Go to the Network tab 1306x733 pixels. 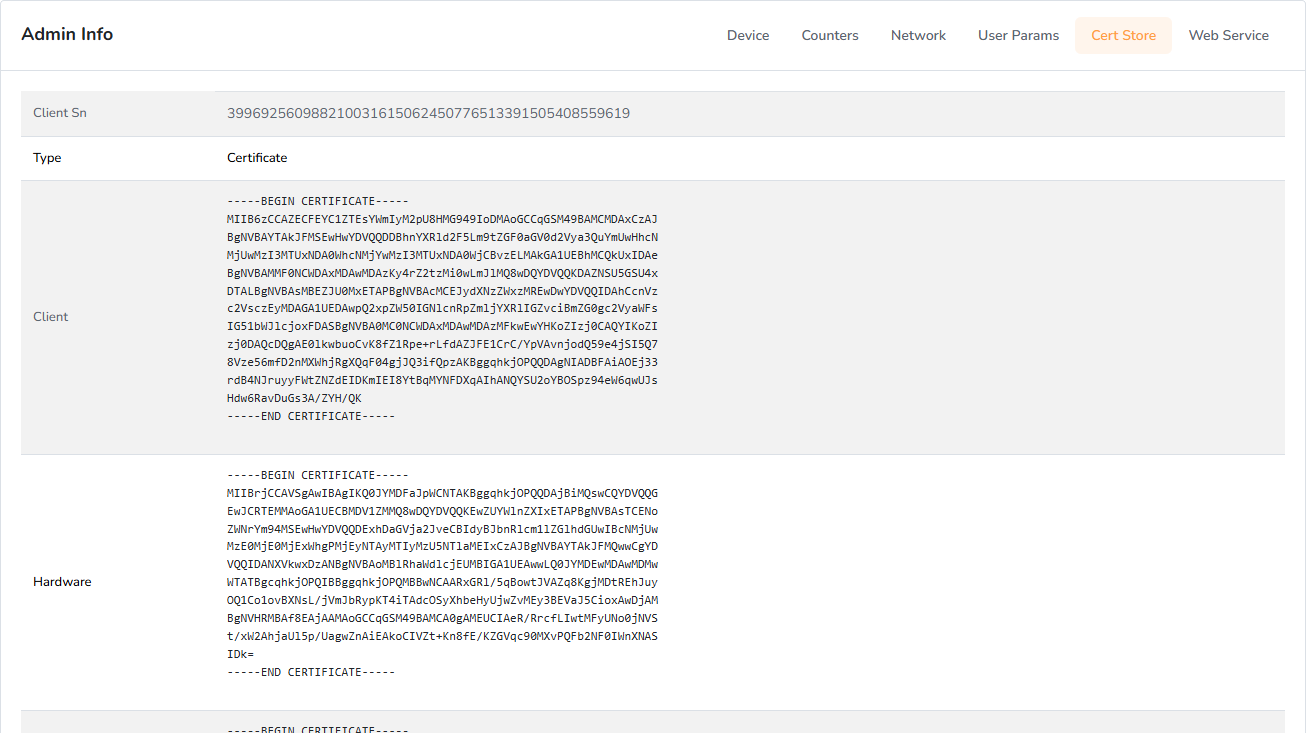click(x=918, y=35)
